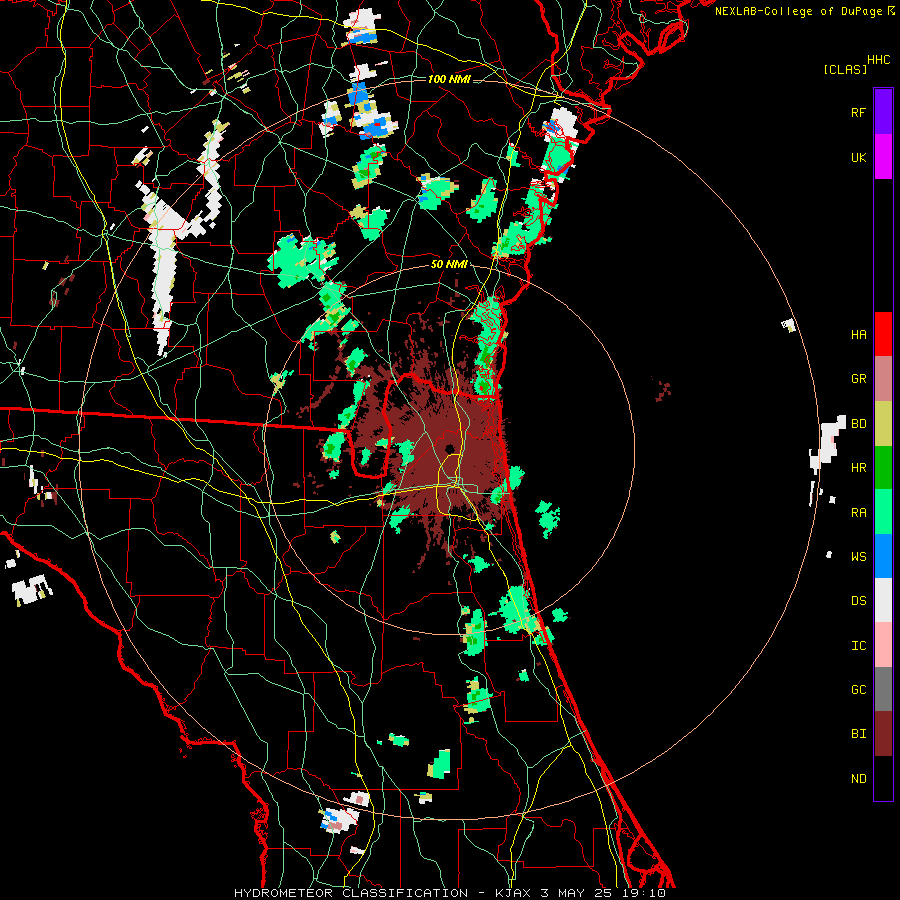Image resolution: width=900 pixels, height=900 pixels.
Task: Click the GR legend color swatch
Action: pyautogui.click(x=883, y=379)
